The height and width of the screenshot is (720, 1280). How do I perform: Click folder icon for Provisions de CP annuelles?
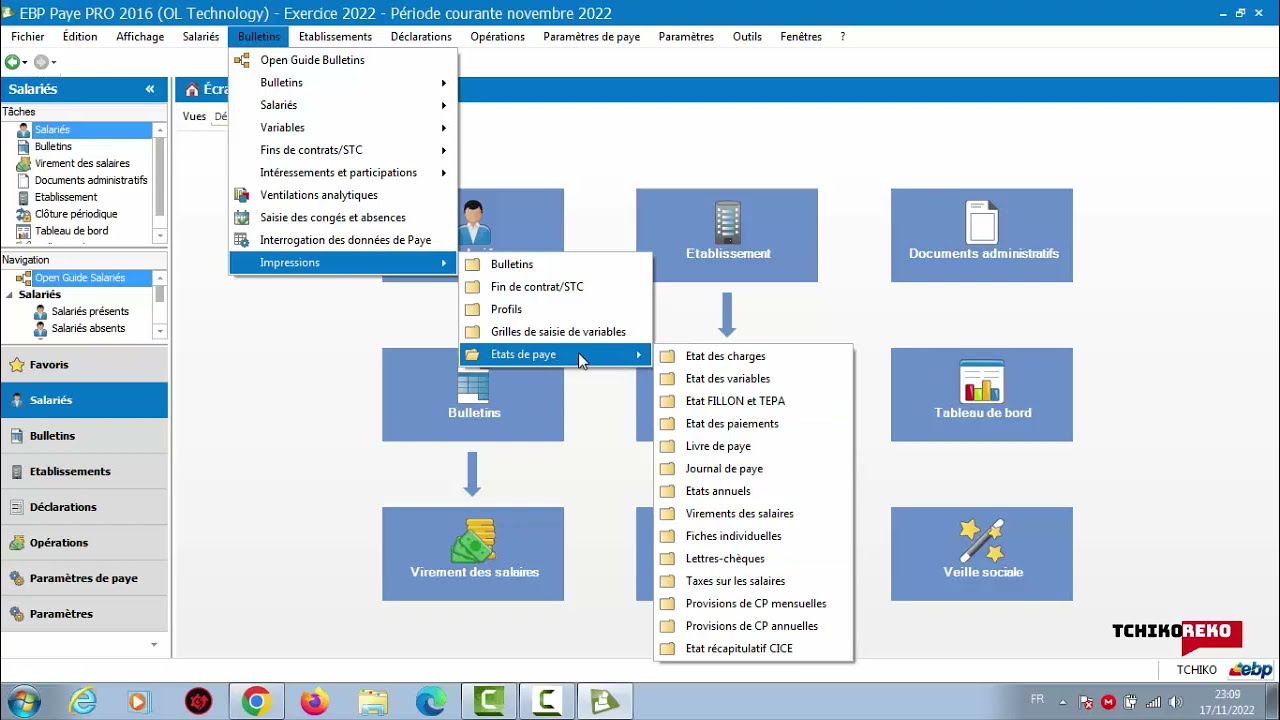pyautogui.click(x=667, y=626)
